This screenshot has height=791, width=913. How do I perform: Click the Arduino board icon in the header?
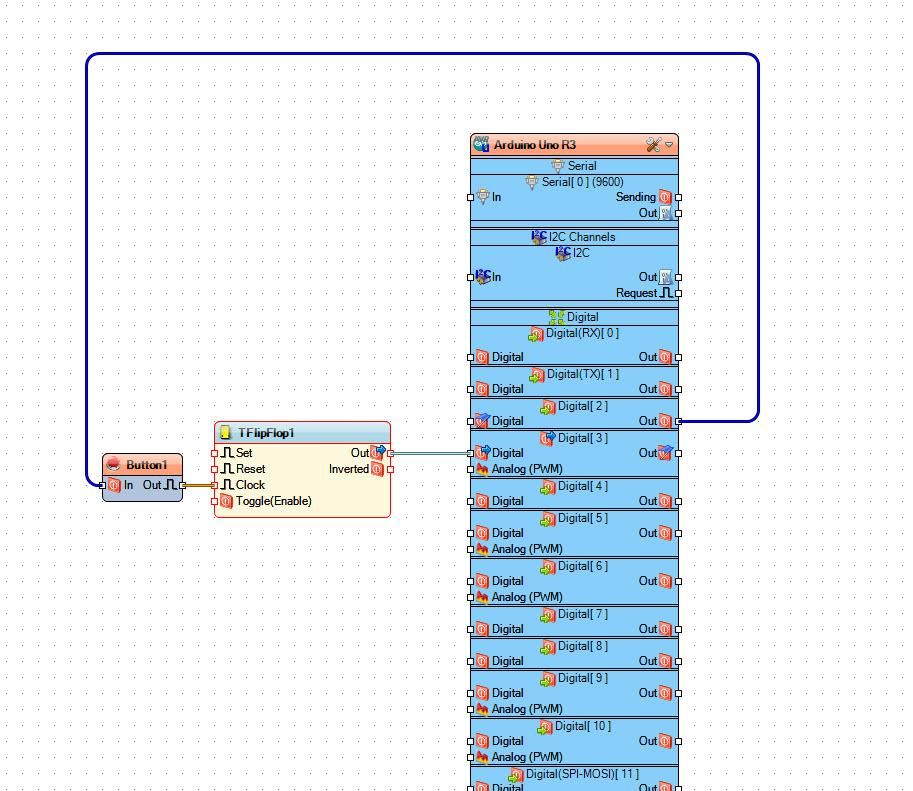click(481, 144)
